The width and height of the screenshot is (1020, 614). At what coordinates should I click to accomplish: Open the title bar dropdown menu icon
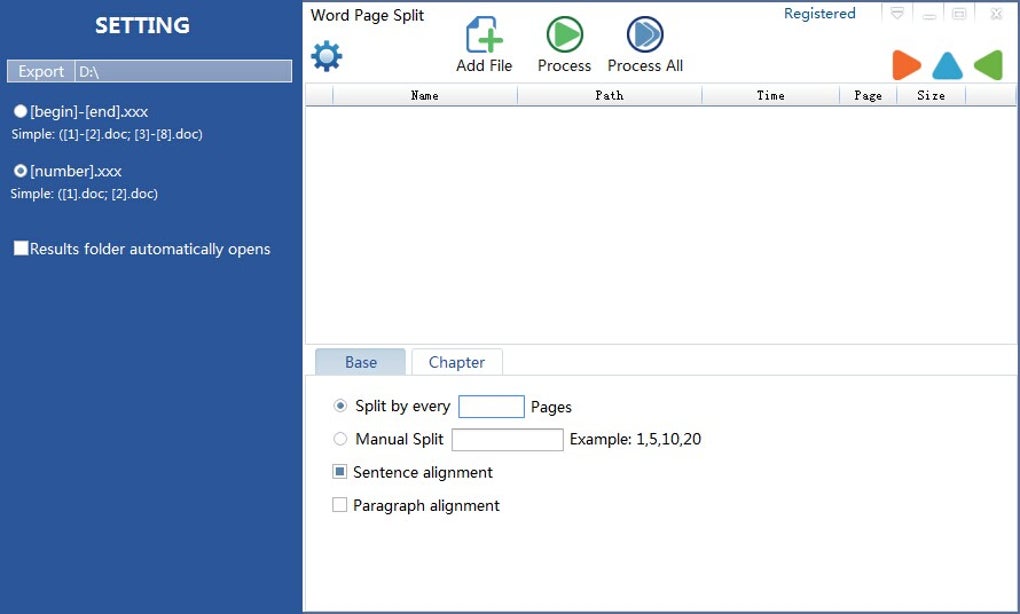897,14
